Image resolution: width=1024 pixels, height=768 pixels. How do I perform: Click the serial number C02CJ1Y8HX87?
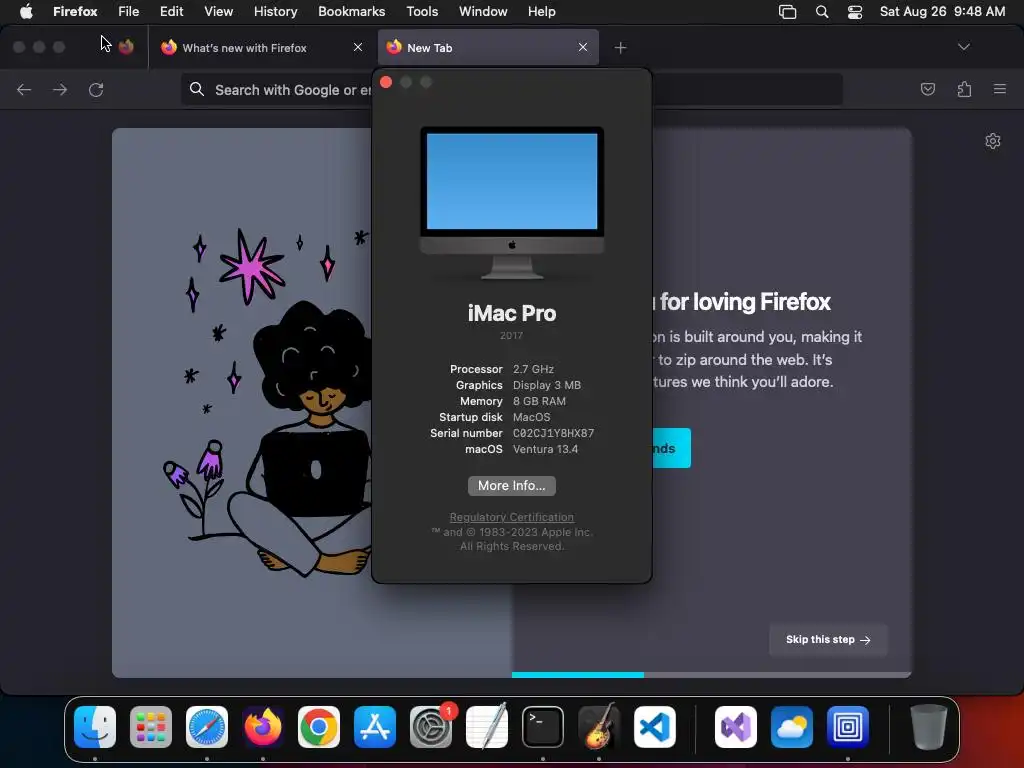(553, 433)
